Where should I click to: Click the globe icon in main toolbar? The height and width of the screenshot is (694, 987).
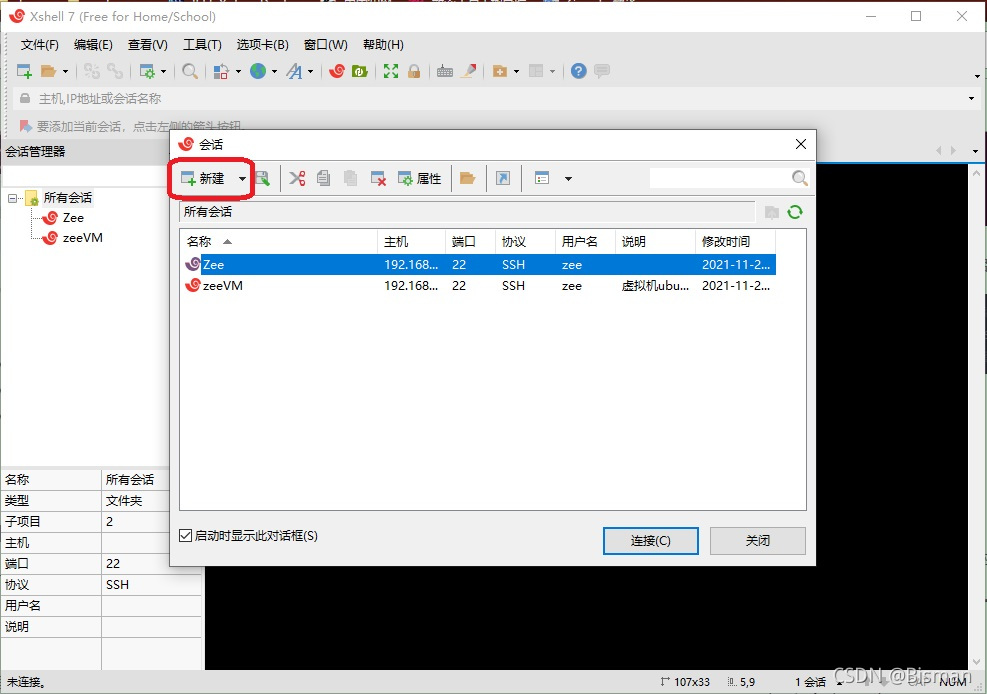(258, 71)
